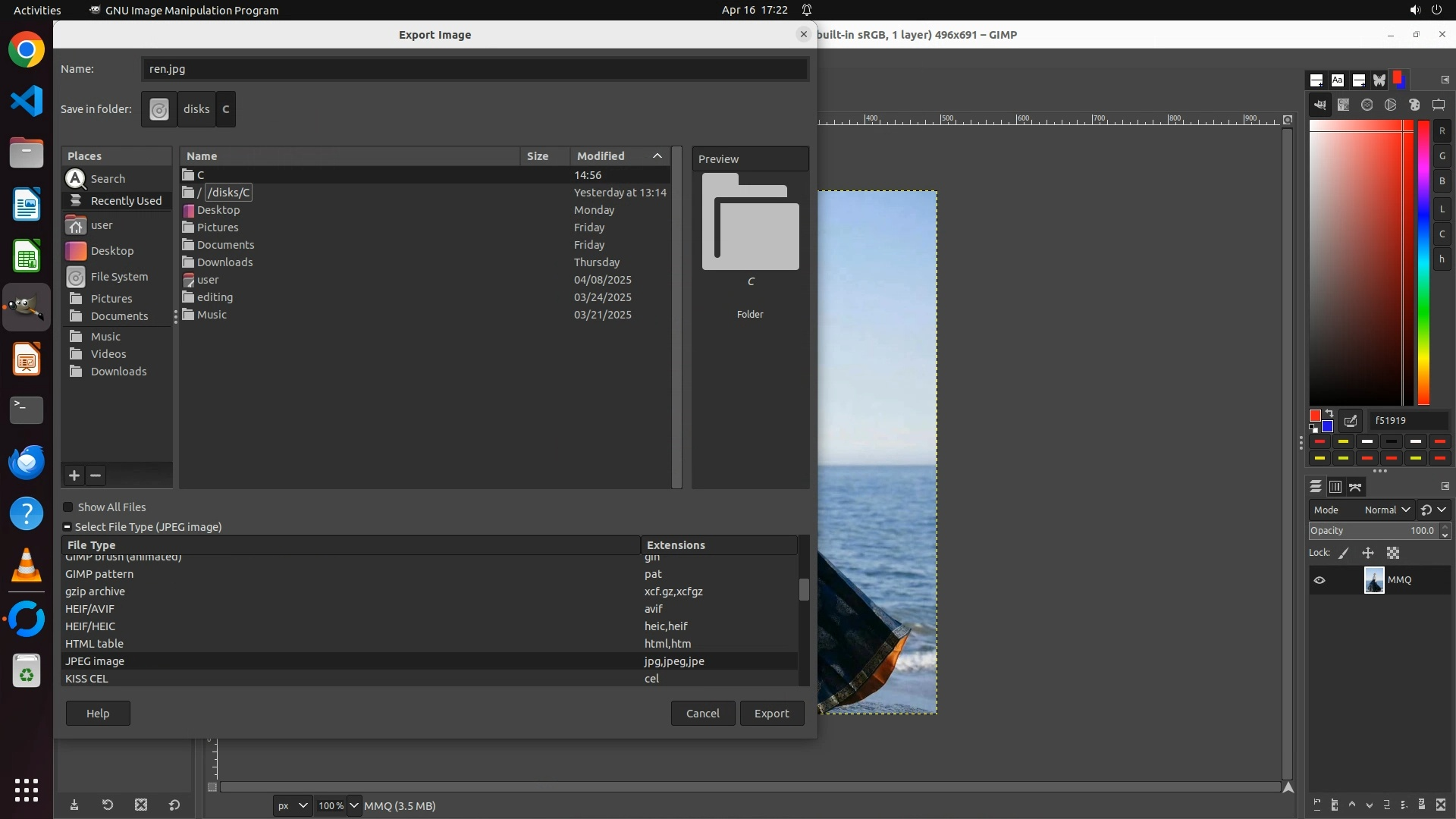Viewport: 1456px width, 819px height.
Task: Add bookmark with the plus button
Action: (x=74, y=475)
